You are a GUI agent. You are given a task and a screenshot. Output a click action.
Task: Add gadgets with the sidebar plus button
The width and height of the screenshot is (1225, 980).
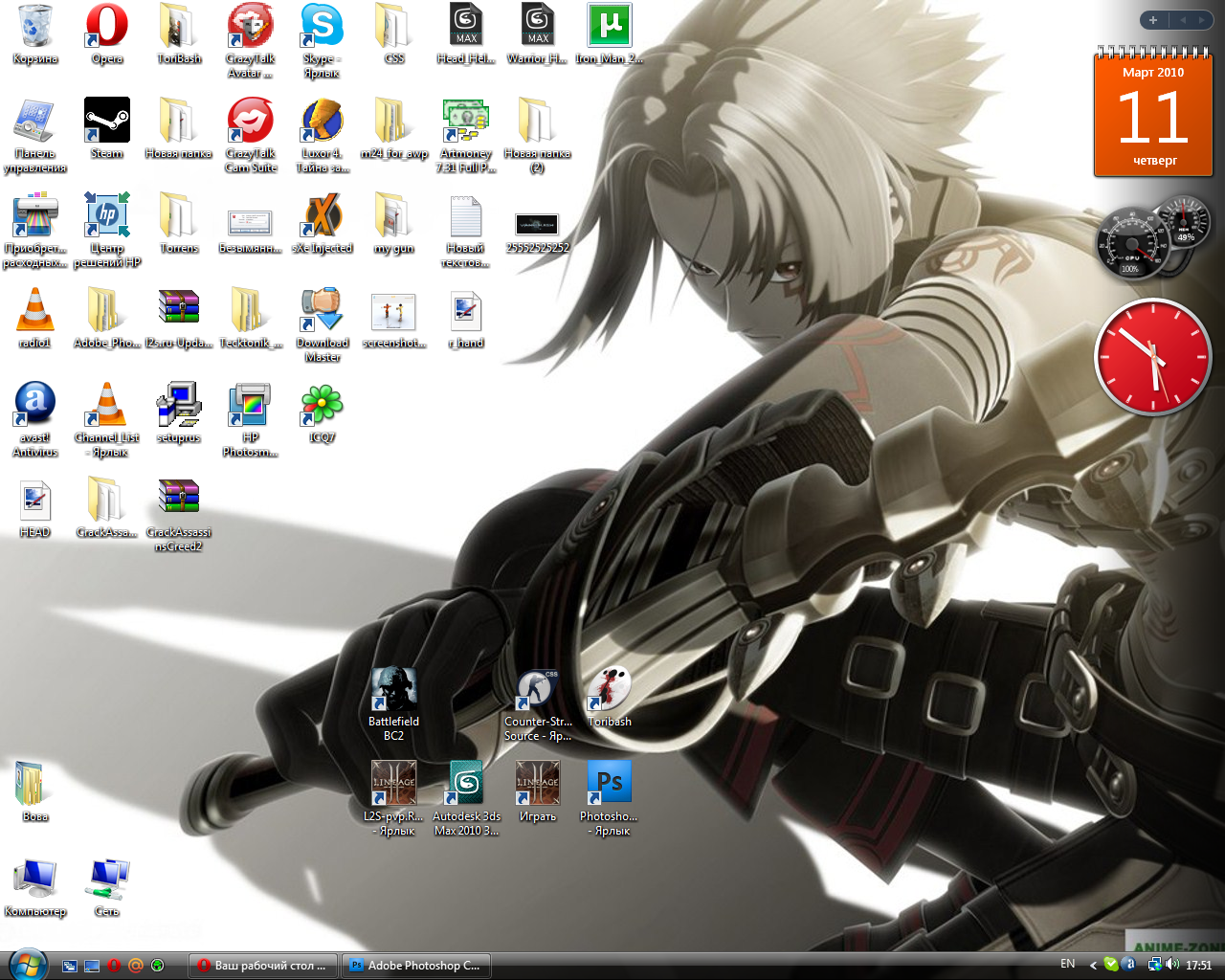tap(1153, 20)
